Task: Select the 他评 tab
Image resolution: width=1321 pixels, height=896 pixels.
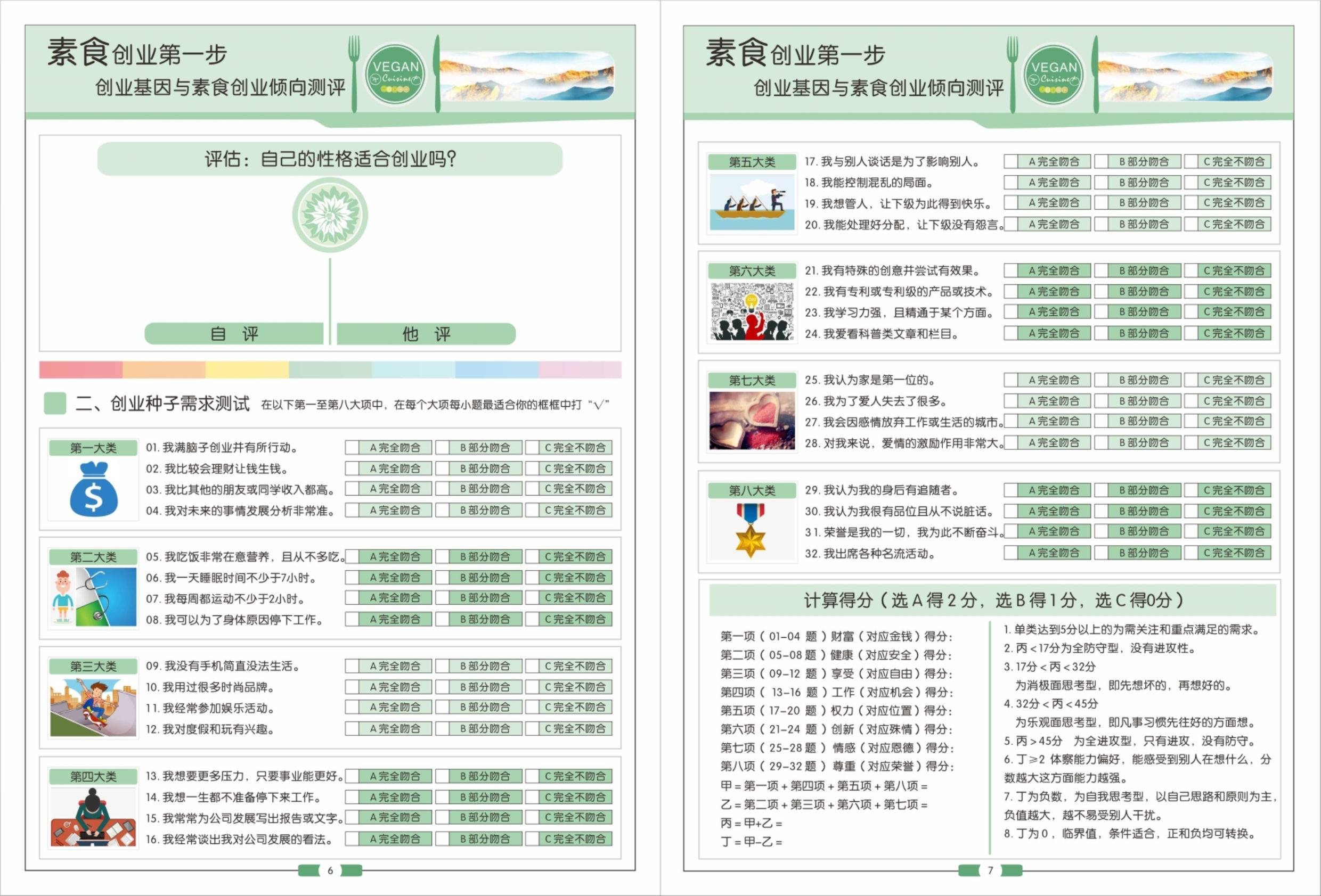Action: point(426,333)
